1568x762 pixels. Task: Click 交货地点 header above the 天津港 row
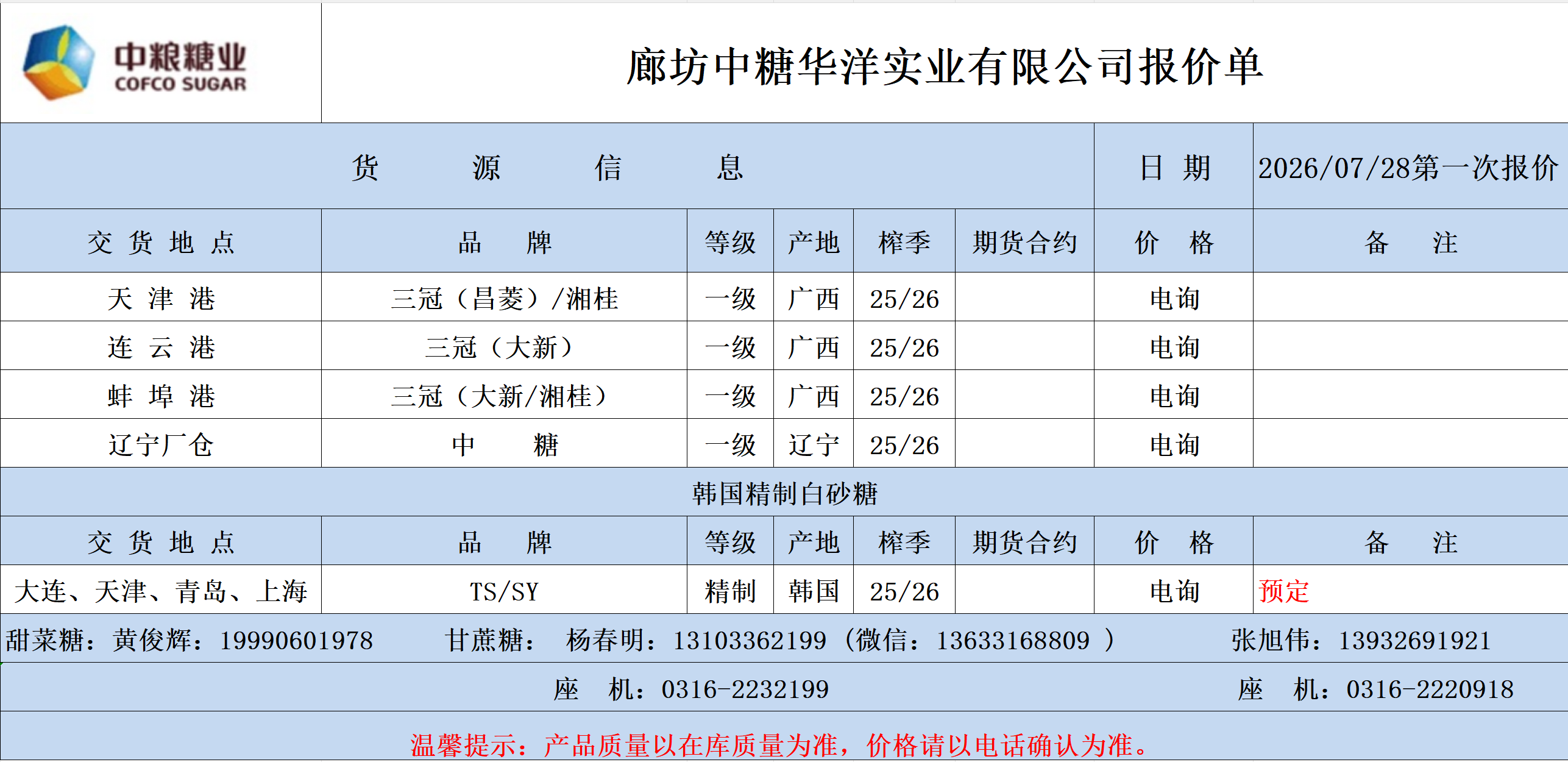click(x=161, y=241)
